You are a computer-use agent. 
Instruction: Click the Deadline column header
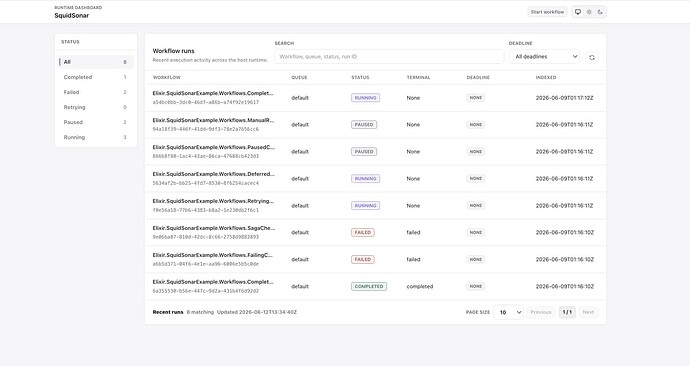pos(478,77)
